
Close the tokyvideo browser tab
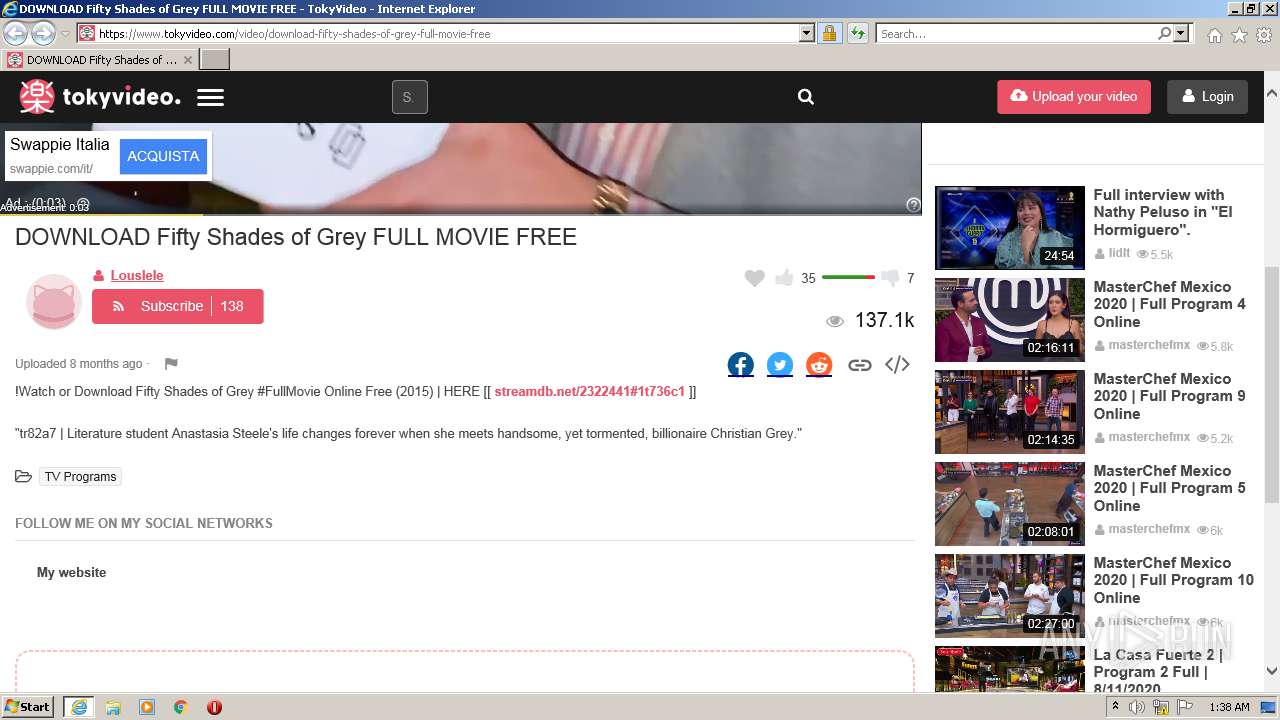point(187,60)
